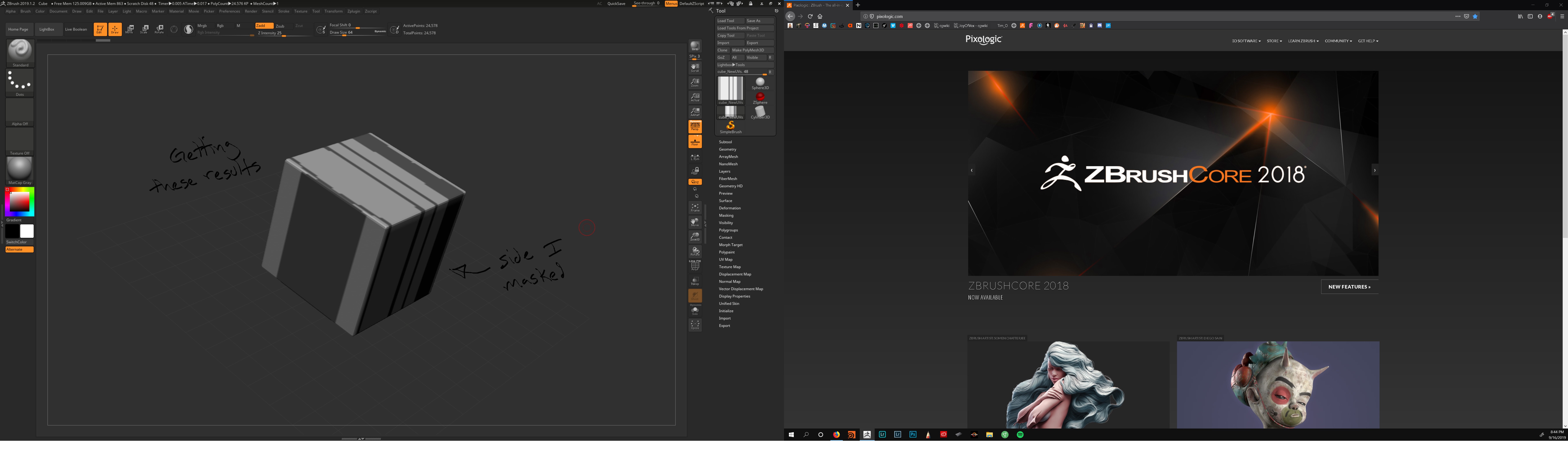Viewport: 1568px width, 453px height.
Task: Click the bookmark star in address bar
Action: pos(1475,16)
